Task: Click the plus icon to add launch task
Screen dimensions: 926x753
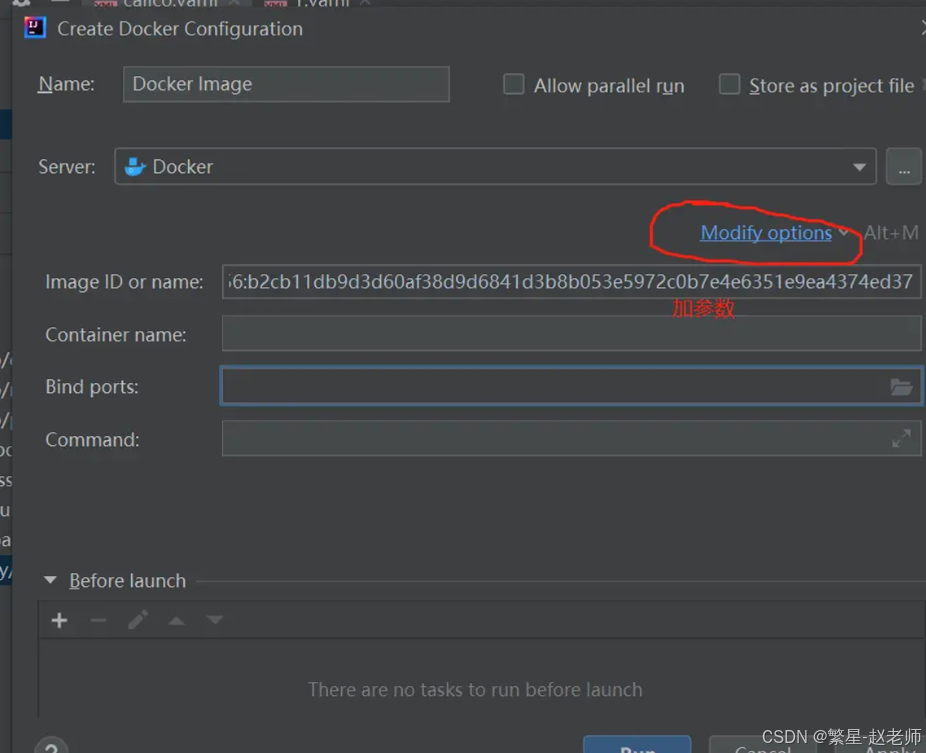Action: (x=60, y=621)
